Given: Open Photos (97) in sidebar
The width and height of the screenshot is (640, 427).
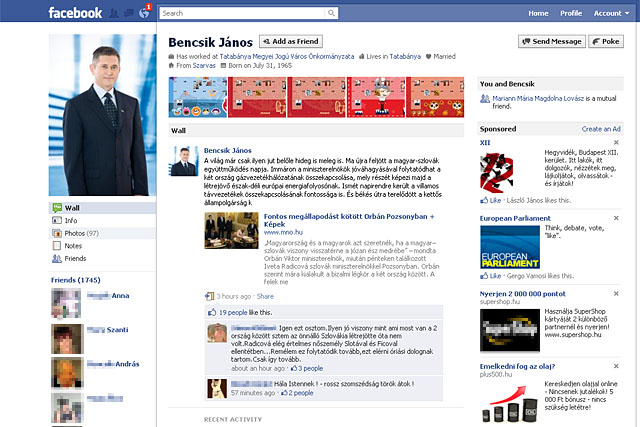Looking at the screenshot, I should pos(102,233).
